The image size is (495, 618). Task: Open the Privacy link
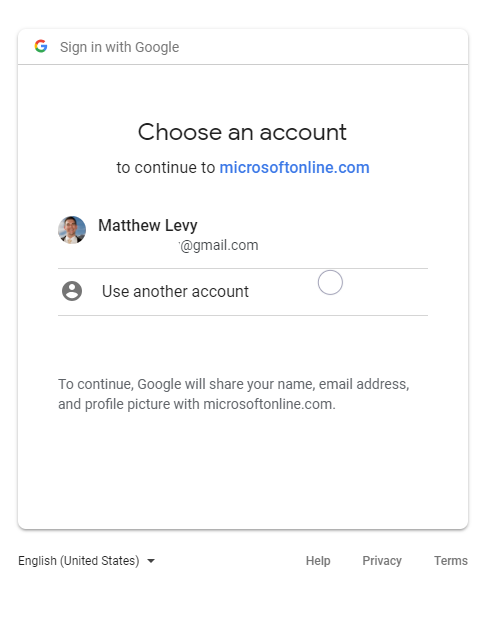click(x=382, y=560)
